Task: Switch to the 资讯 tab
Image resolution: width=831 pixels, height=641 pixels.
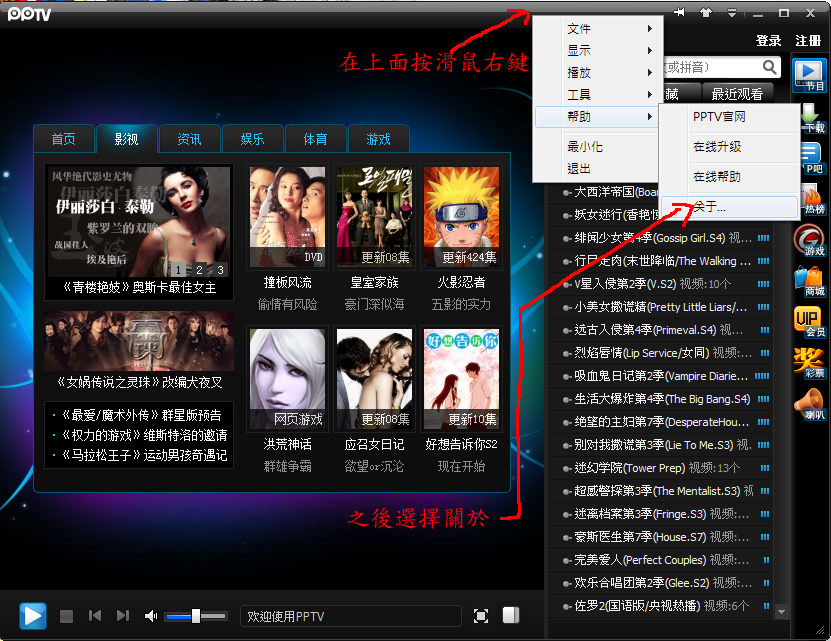Action: pyautogui.click(x=189, y=139)
